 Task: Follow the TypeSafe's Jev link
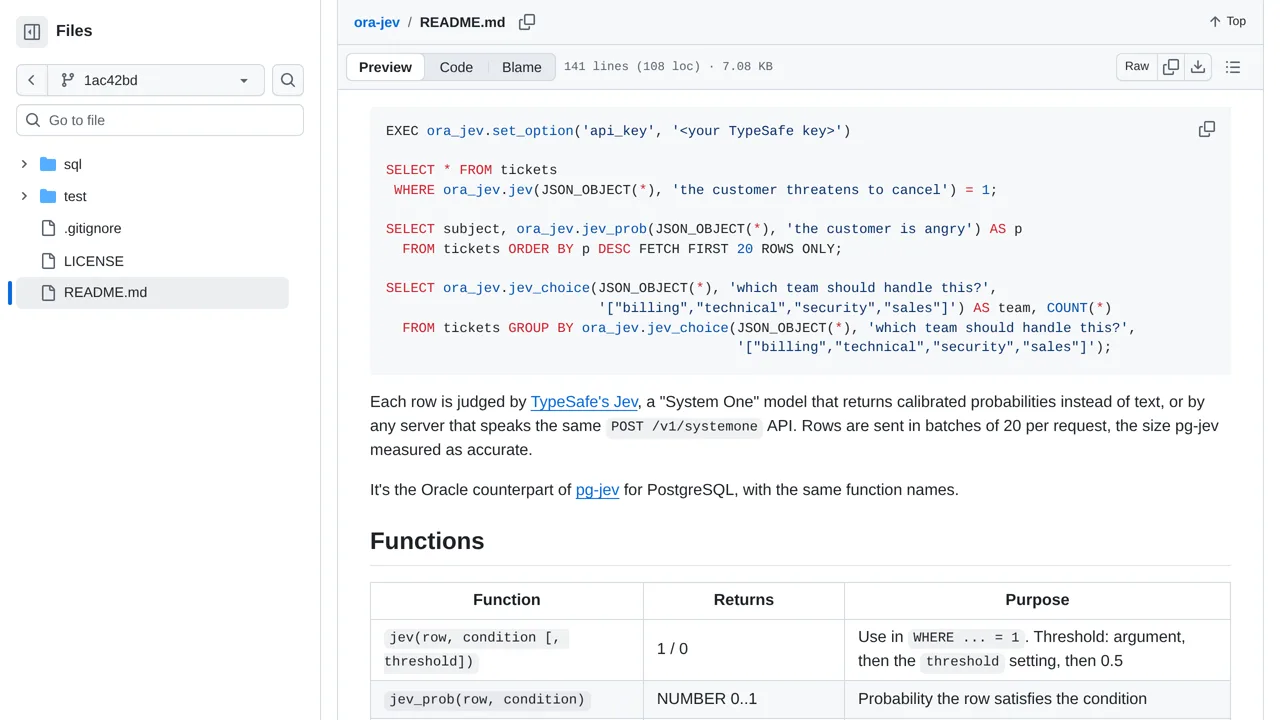pyautogui.click(x=584, y=402)
